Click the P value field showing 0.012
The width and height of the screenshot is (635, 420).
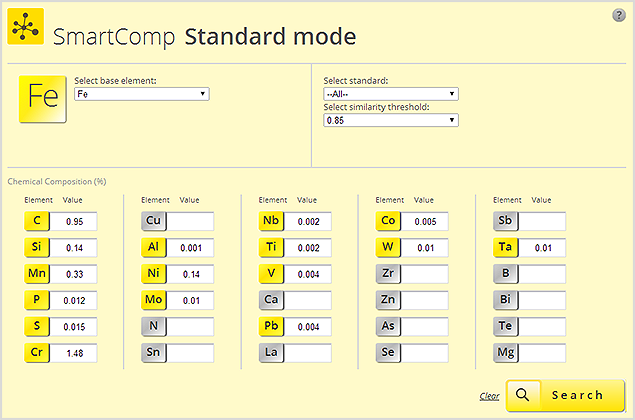pos(74,301)
